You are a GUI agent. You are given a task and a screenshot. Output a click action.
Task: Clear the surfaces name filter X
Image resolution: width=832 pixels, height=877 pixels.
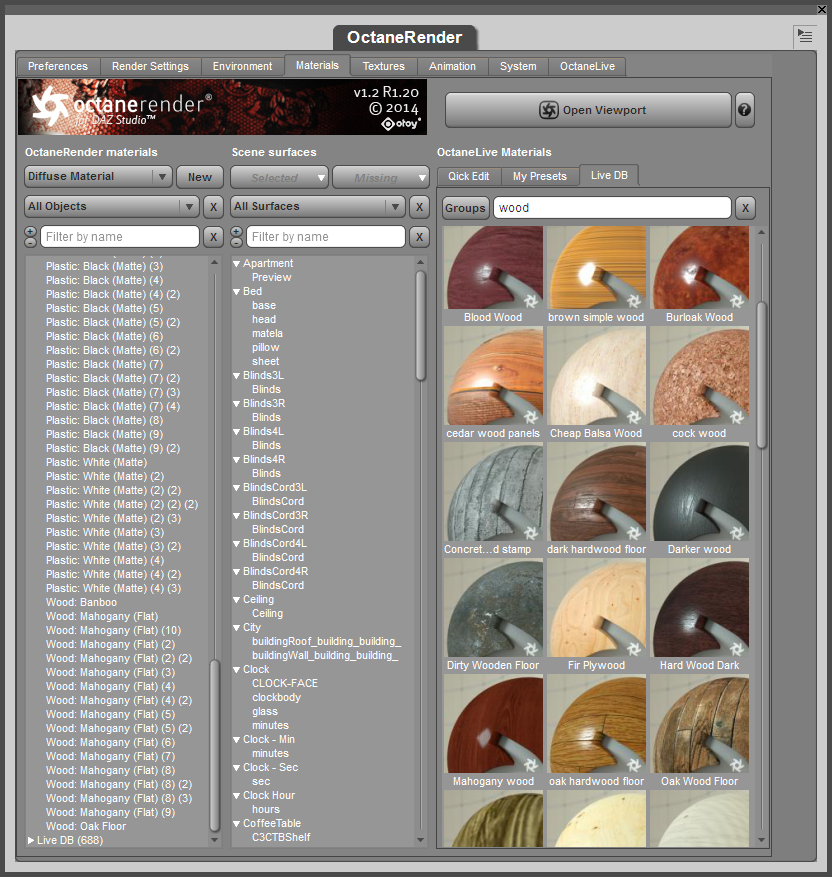pos(419,237)
